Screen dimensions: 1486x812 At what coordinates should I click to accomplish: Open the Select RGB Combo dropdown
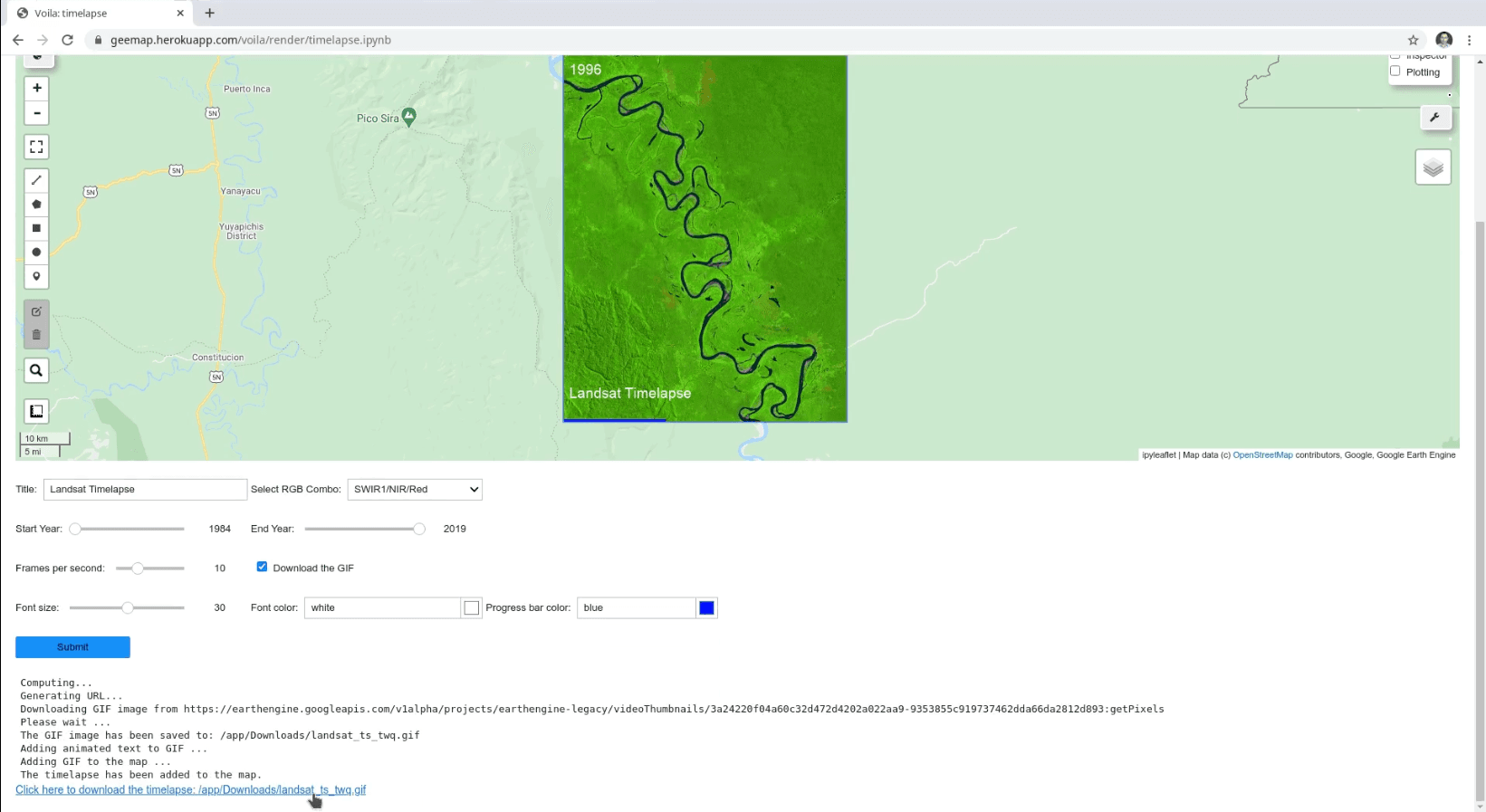click(415, 489)
